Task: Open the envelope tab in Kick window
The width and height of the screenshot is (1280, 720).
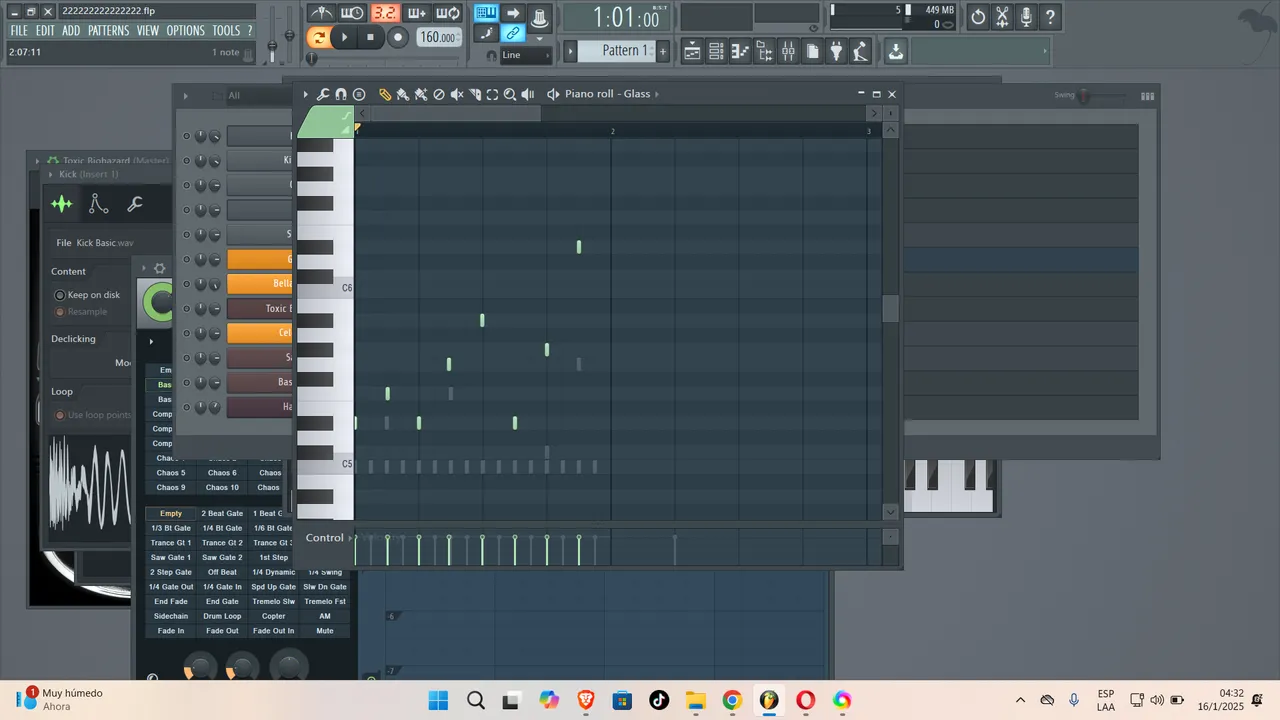Action: [x=98, y=204]
